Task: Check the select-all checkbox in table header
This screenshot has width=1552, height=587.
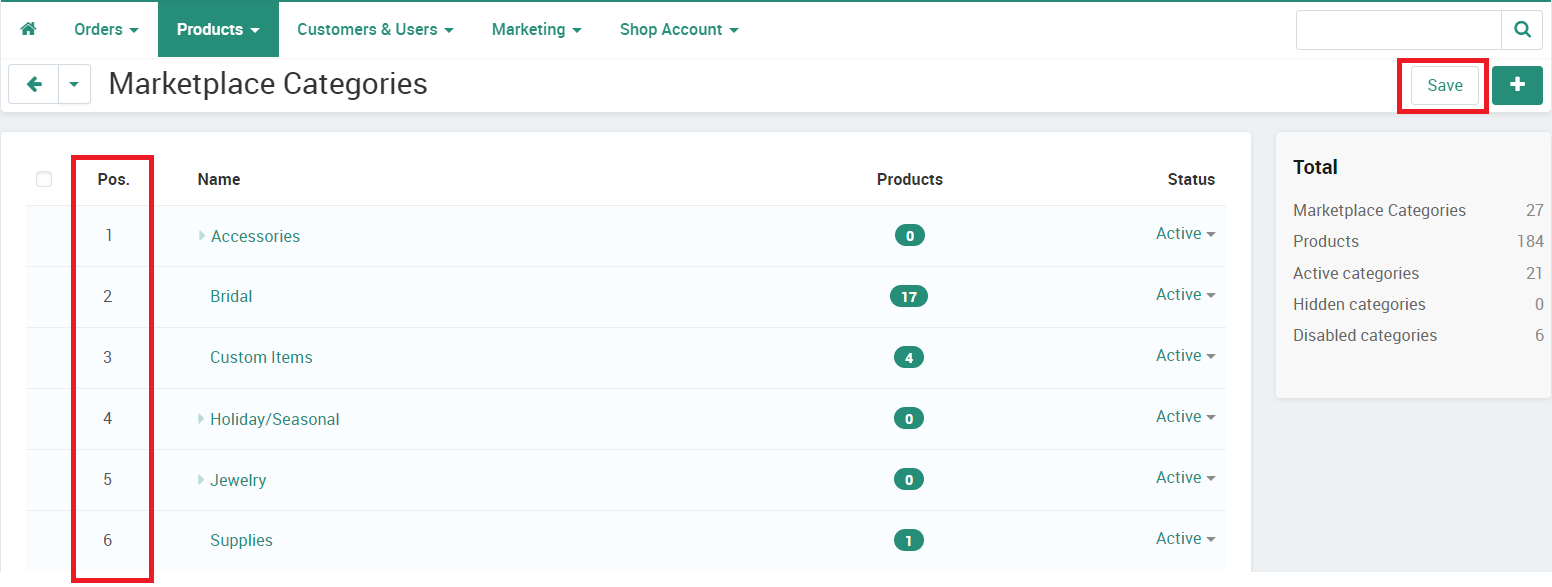Action: 44,178
